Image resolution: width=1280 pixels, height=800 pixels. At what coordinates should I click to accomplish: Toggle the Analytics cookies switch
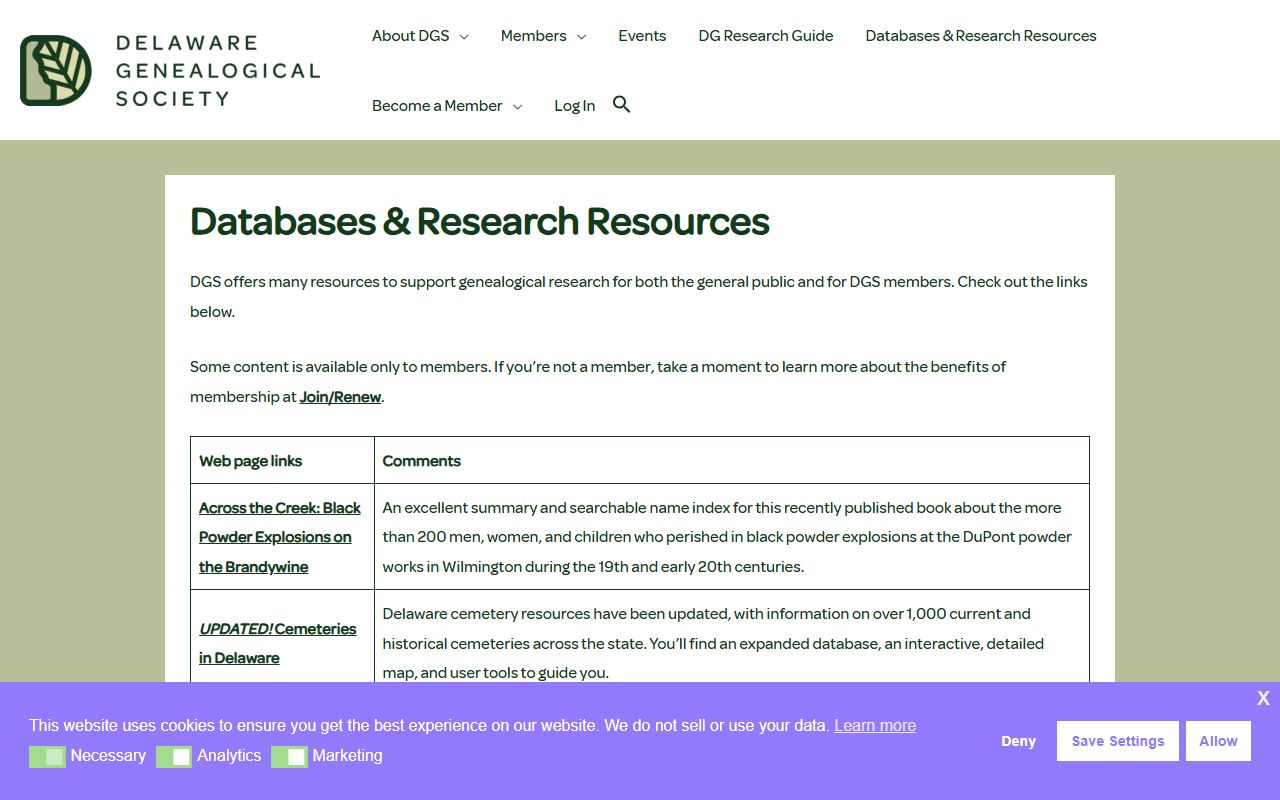pos(174,757)
